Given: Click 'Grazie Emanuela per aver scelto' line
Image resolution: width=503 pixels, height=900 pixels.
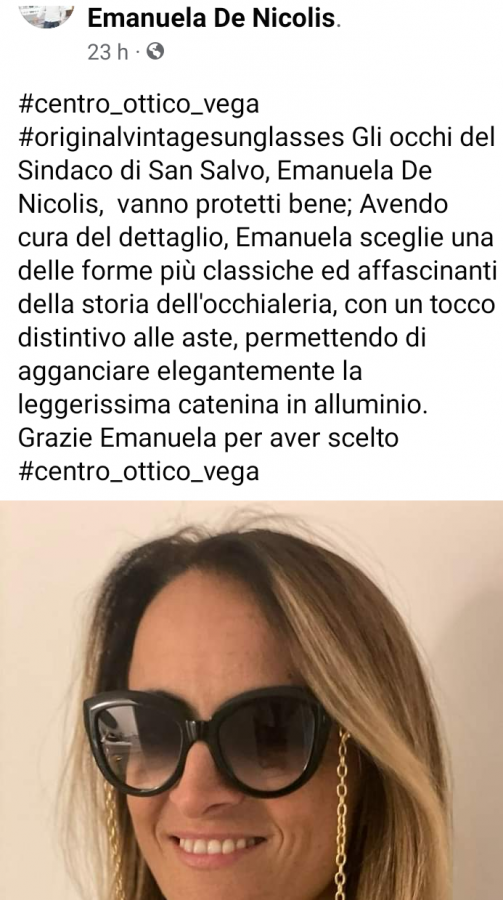Looking at the screenshot, I should 208,439.
